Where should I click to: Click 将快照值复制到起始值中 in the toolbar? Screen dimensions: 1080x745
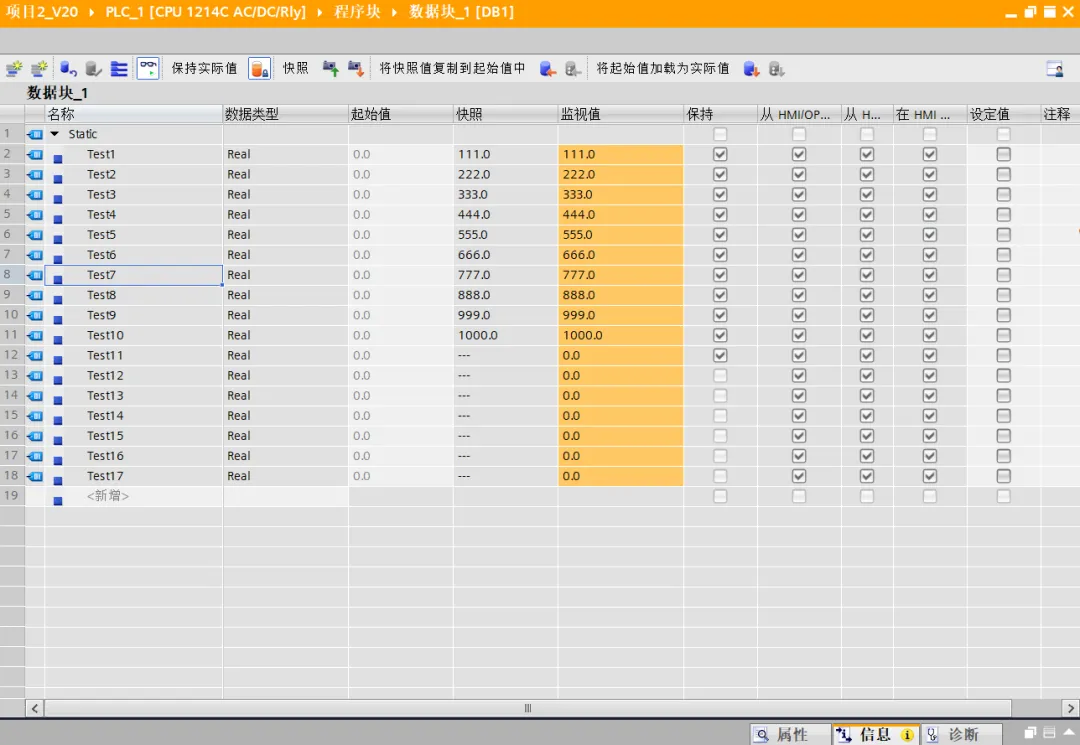pos(453,68)
